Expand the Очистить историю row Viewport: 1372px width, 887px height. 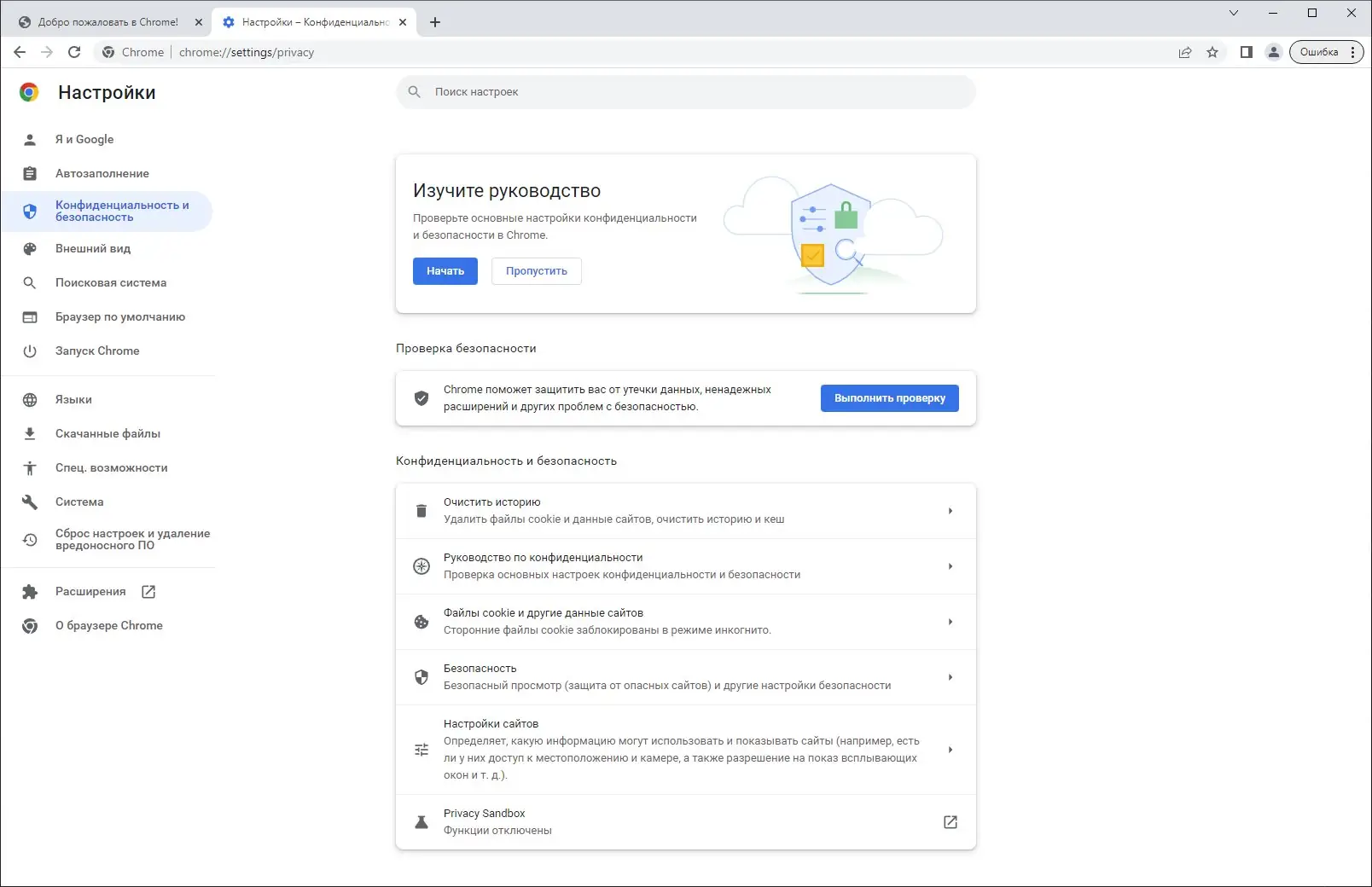pyautogui.click(x=951, y=510)
